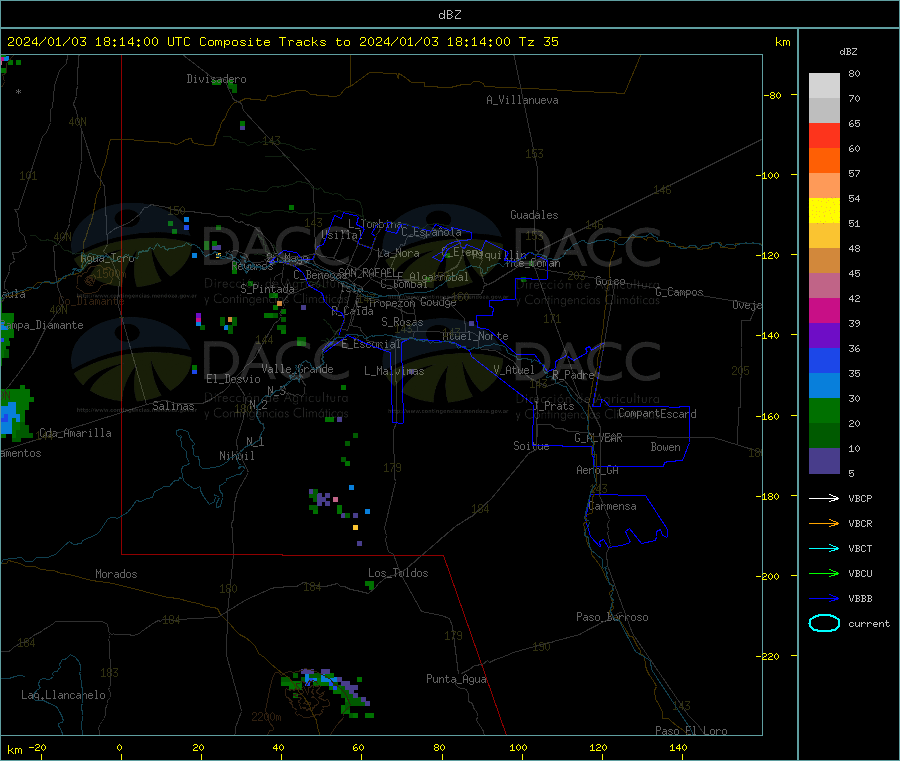Click the green VBCU arrow legend icon
Image resolution: width=900 pixels, height=761 pixels.
click(824, 573)
